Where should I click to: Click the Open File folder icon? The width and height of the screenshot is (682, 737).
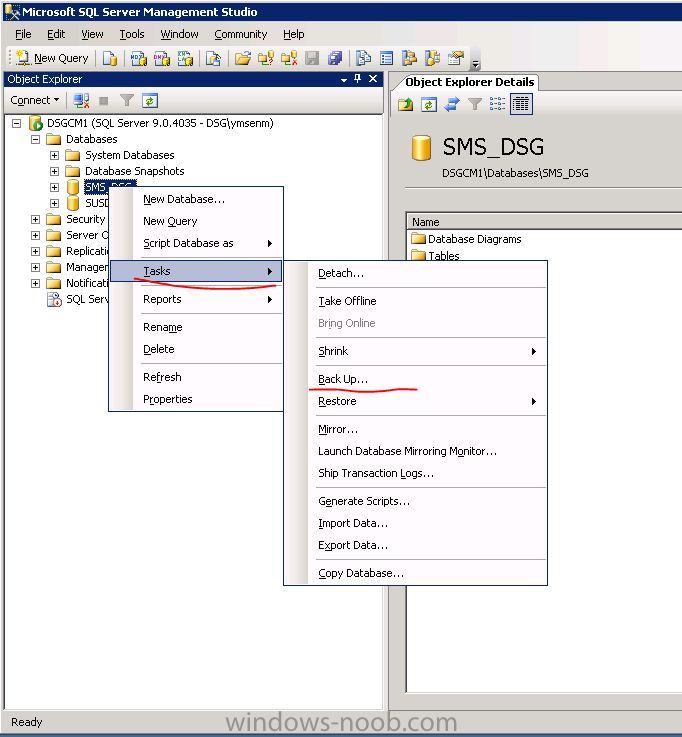tap(243, 58)
